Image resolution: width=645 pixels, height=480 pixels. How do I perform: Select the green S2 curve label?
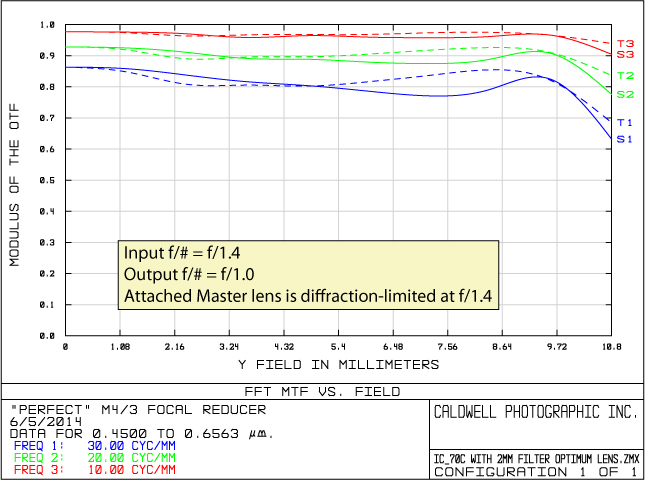coord(625,94)
